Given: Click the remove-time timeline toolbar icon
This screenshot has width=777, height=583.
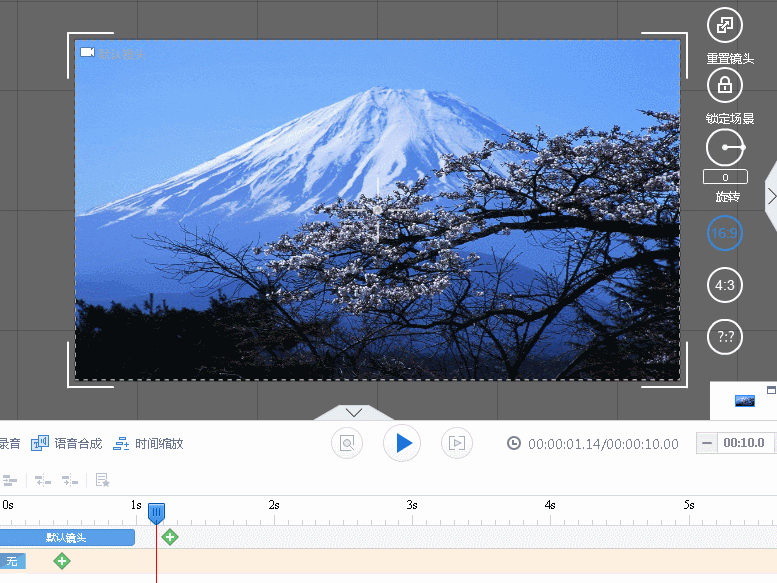Looking at the screenshot, I should click(43, 480).
